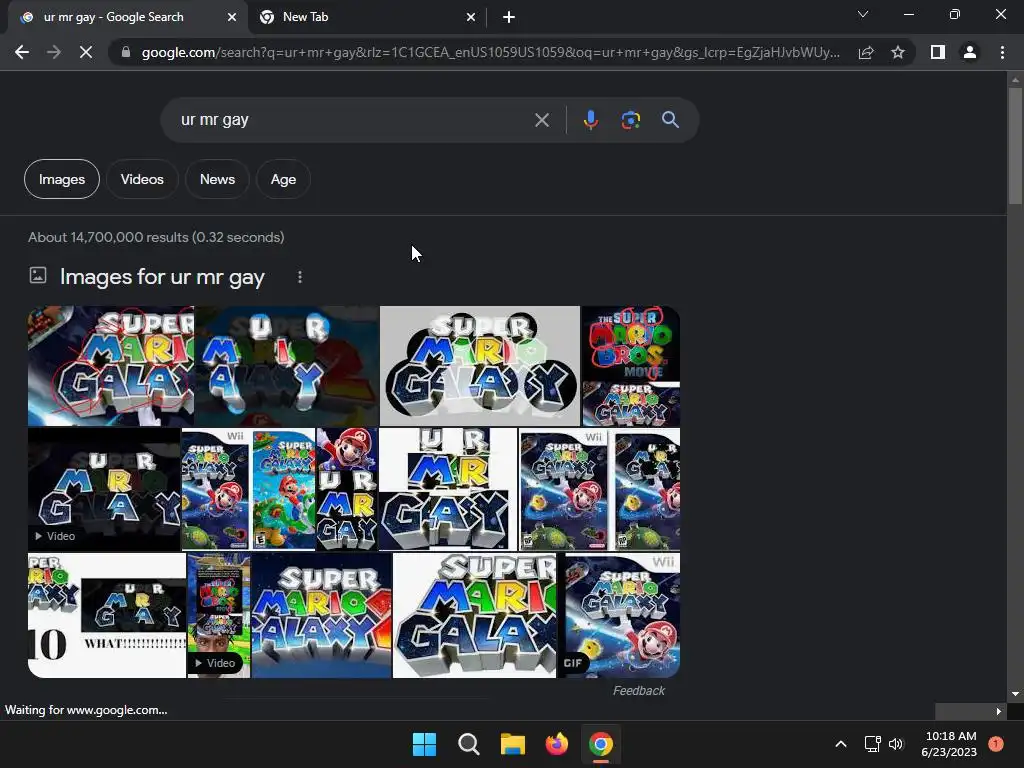
Task: Open the volume control icon
Action: coord(896,744)
